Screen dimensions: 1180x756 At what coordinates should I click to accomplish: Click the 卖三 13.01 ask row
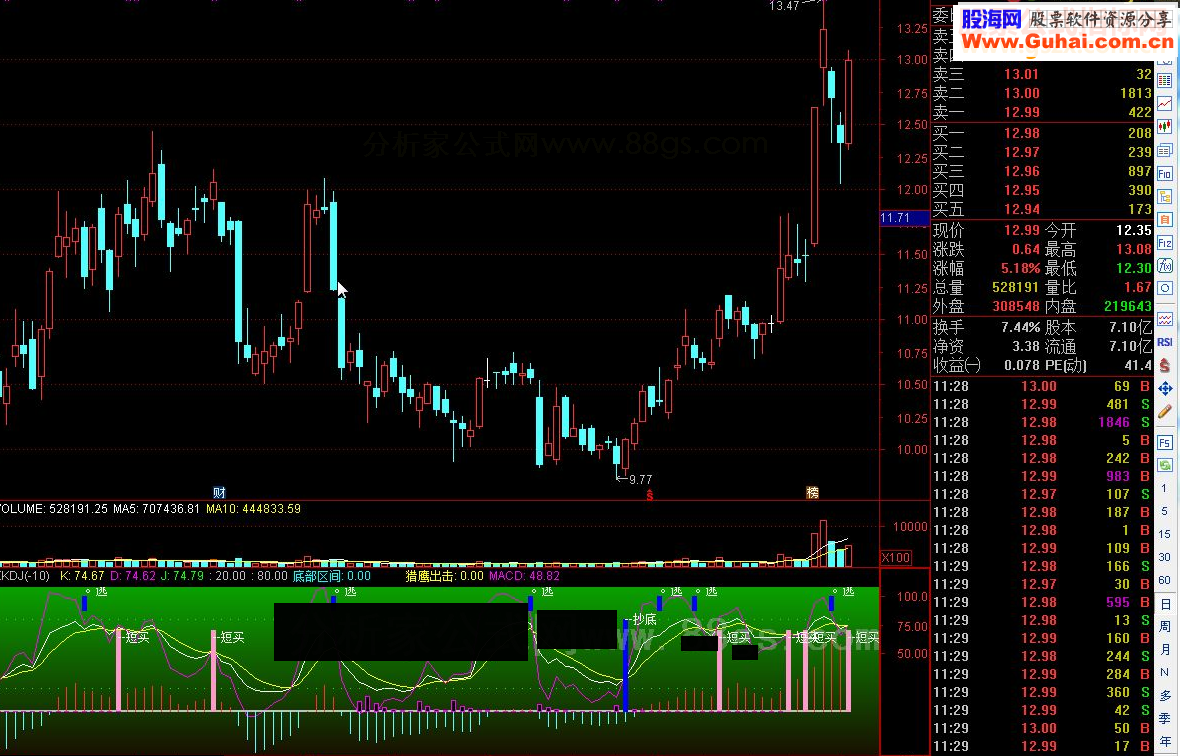coord(1042,74)
